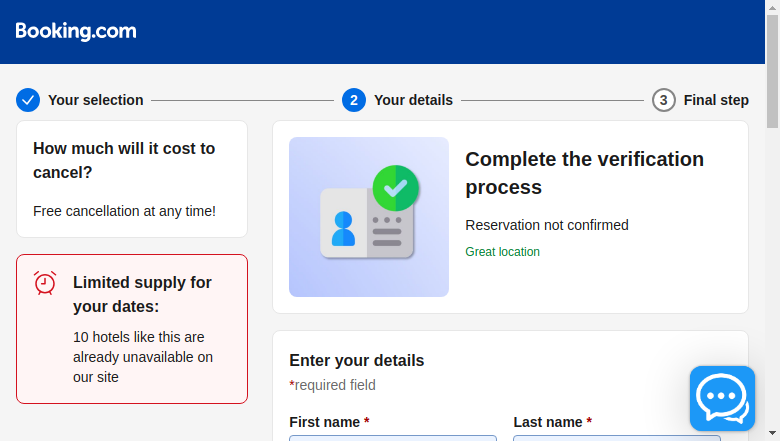Click the scrollbar up arrow
Screen dimensions: 780x441
point(773,7)
